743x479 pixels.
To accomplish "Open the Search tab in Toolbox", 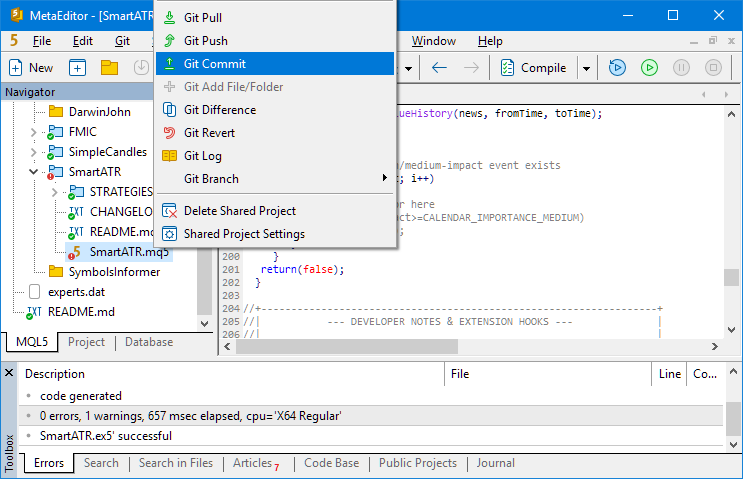I will pos(101,463).
